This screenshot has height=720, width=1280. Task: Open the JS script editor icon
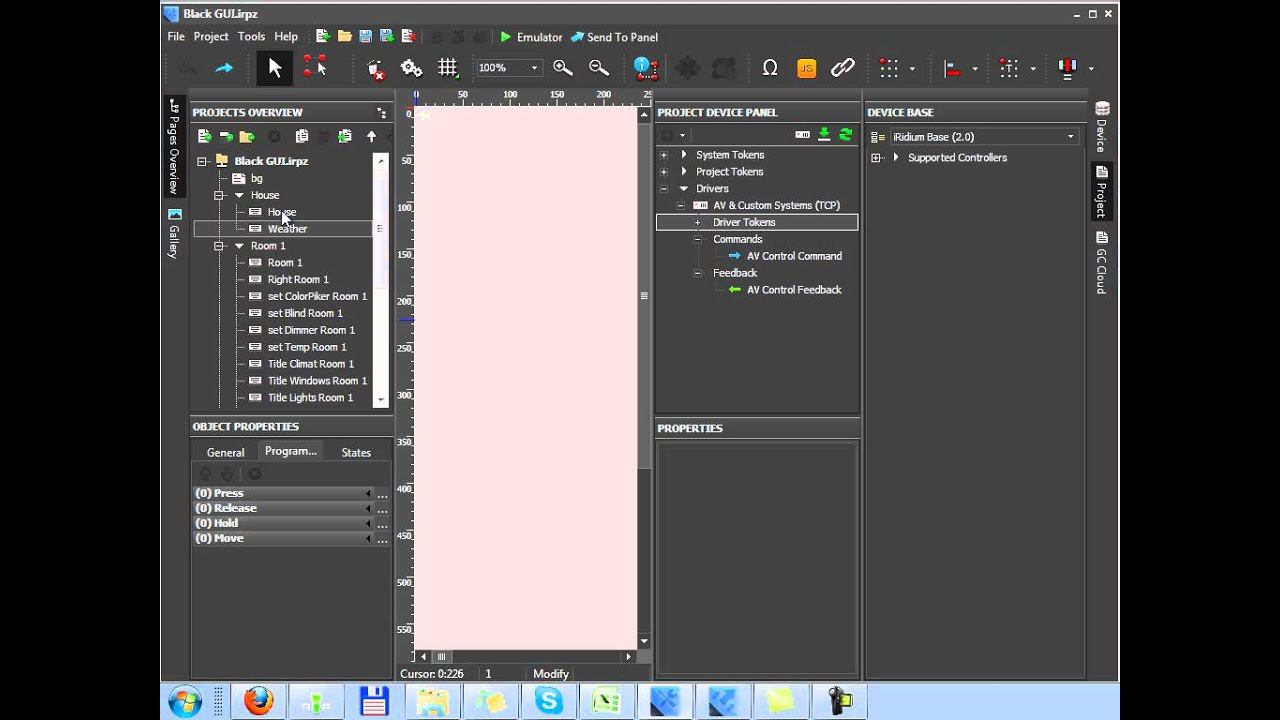pos(806,68)
